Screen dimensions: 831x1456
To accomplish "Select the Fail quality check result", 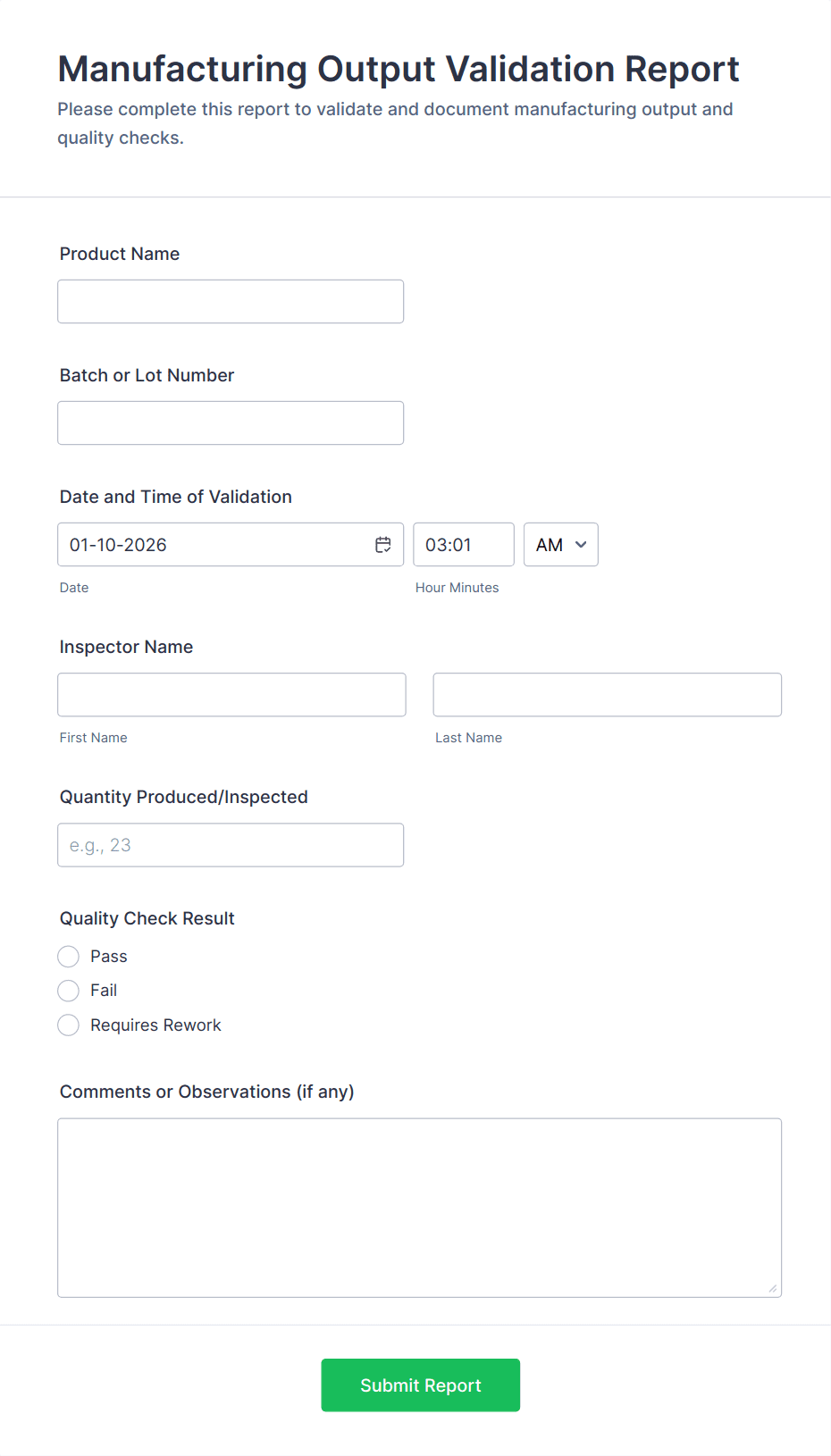I will pos(68,990).
